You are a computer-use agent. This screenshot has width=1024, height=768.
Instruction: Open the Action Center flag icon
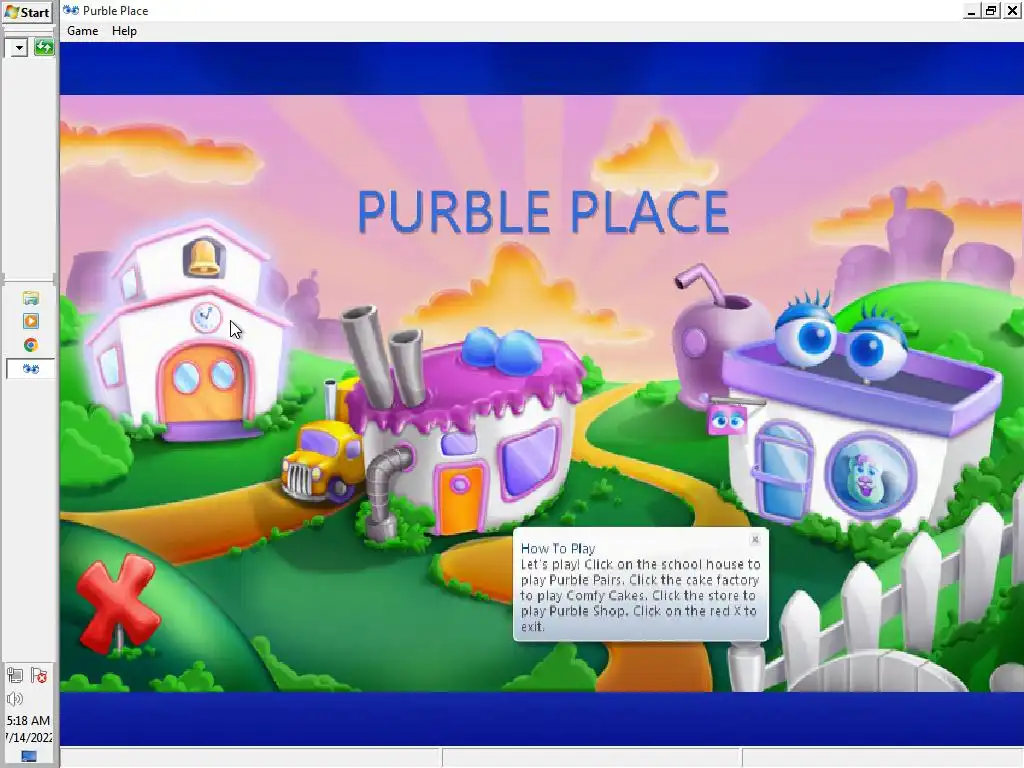click(x=39, y=676)
